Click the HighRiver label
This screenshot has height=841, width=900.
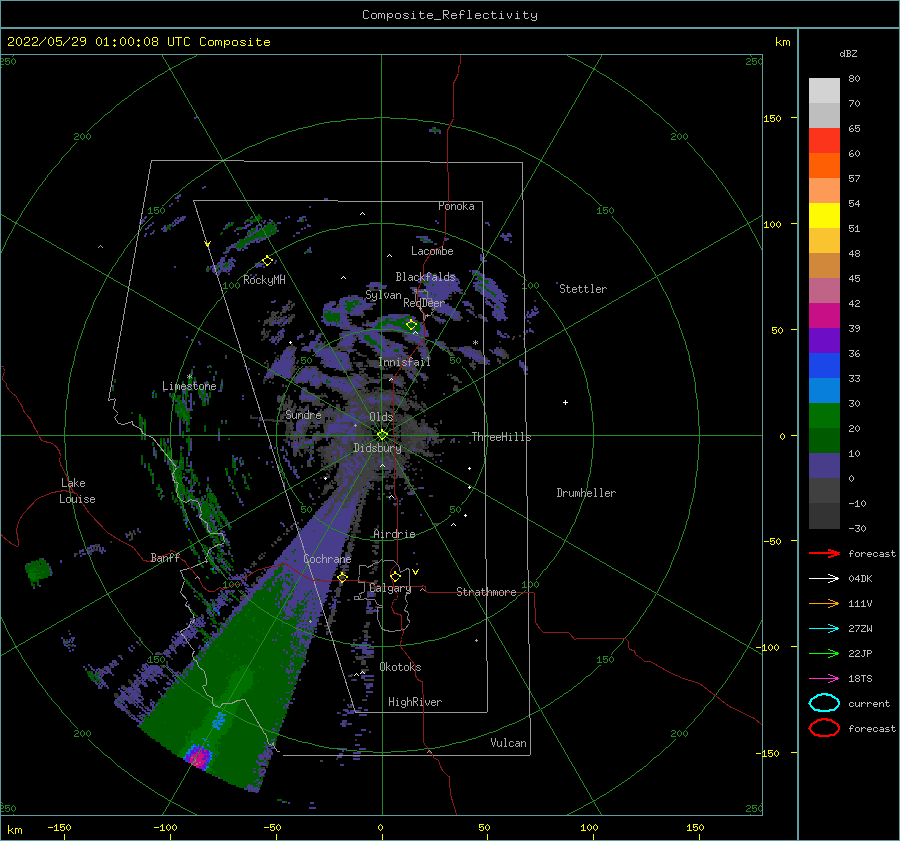pyautogui.click(x=415, y=702)
